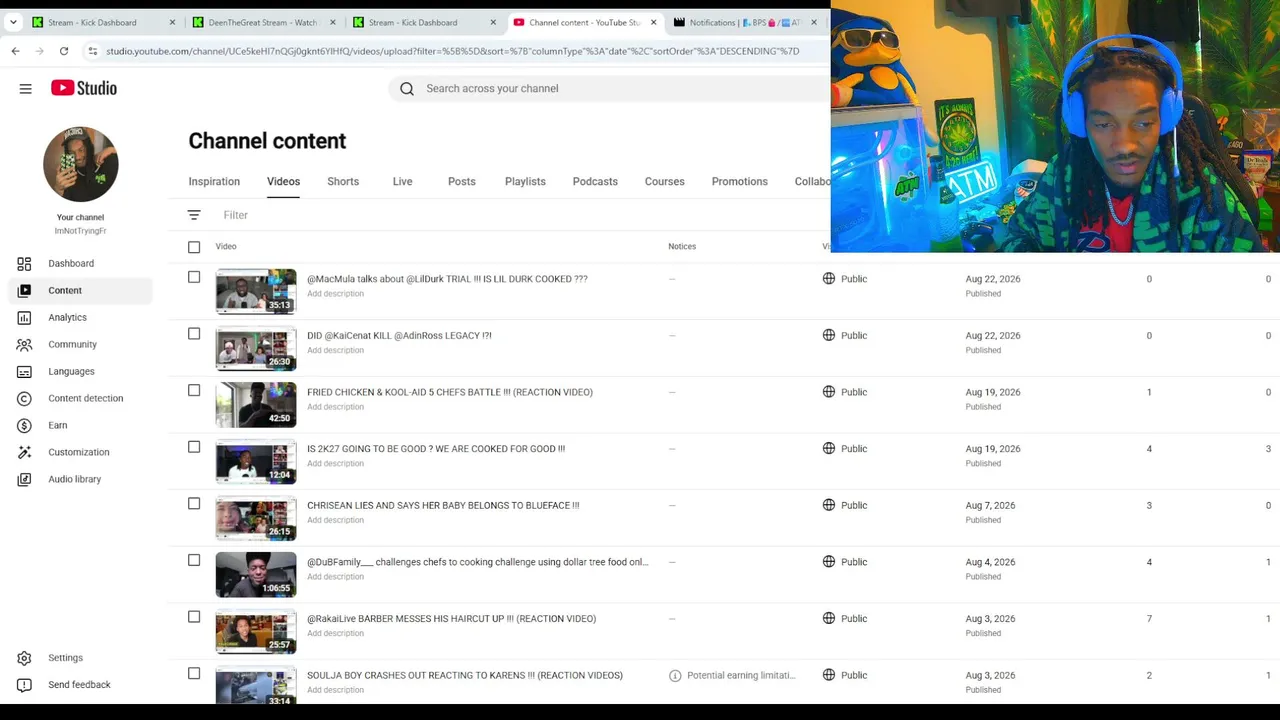
Task: Switch to the Shorts tab
Action: (x=343, y=182)
